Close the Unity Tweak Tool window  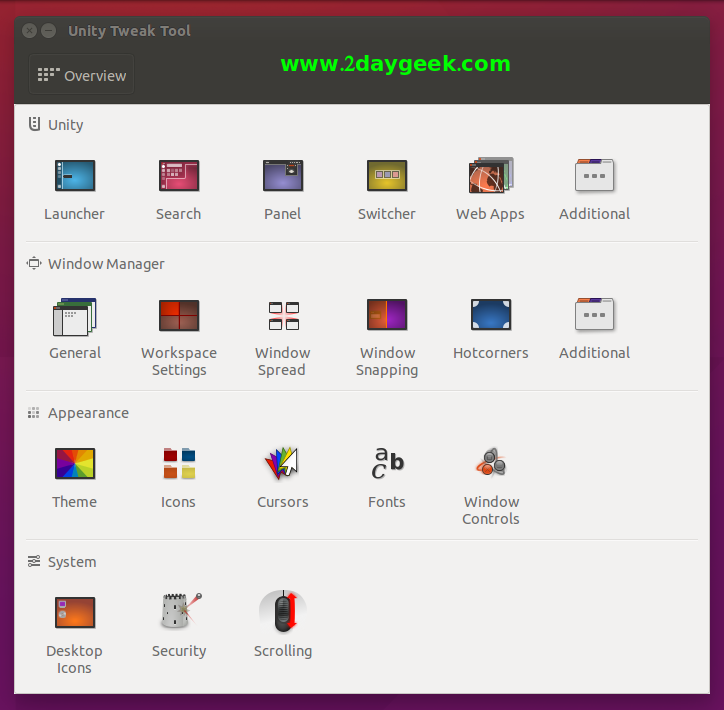point(29,31)
